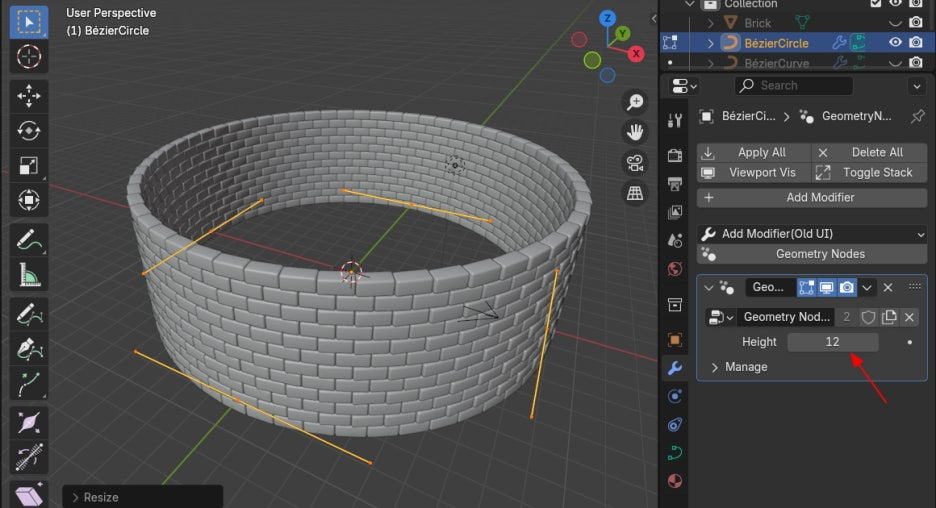Toggle modifier render display camera icon
Viewport: 936px width, 508px height.
coord(846,288)
